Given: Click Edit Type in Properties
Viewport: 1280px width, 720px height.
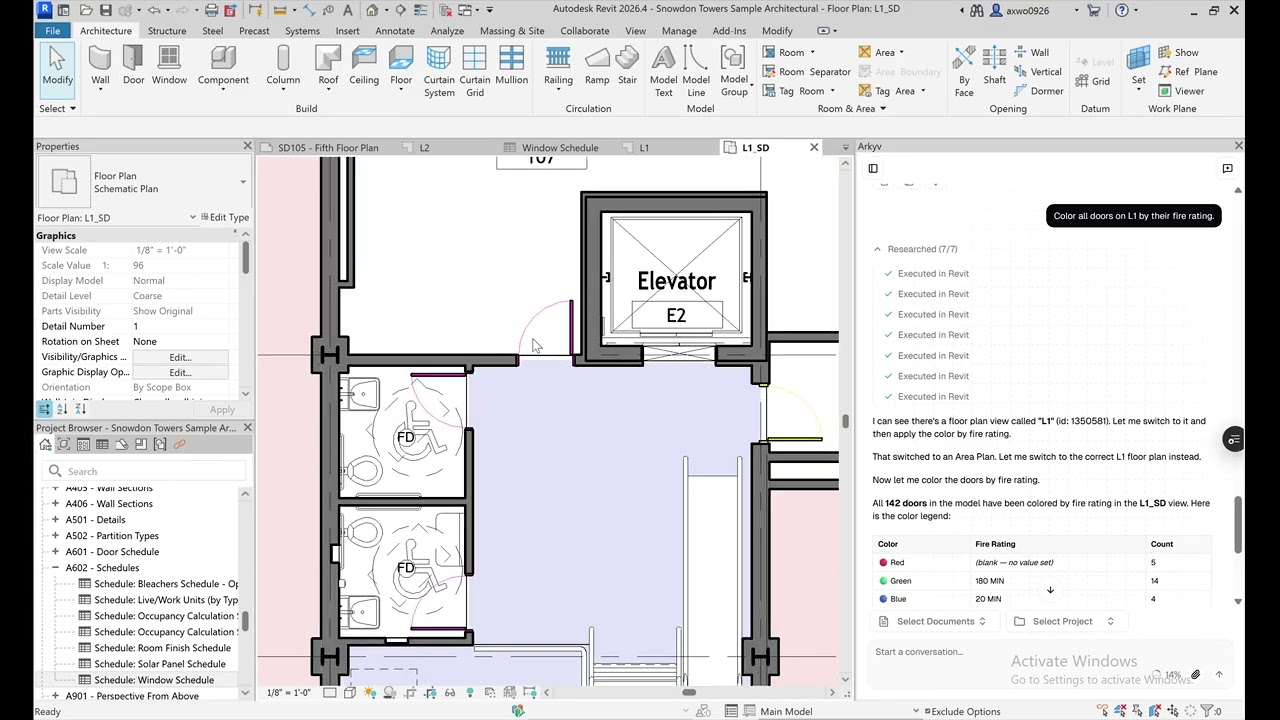Looking at the screenshot, I should [225, 217].
